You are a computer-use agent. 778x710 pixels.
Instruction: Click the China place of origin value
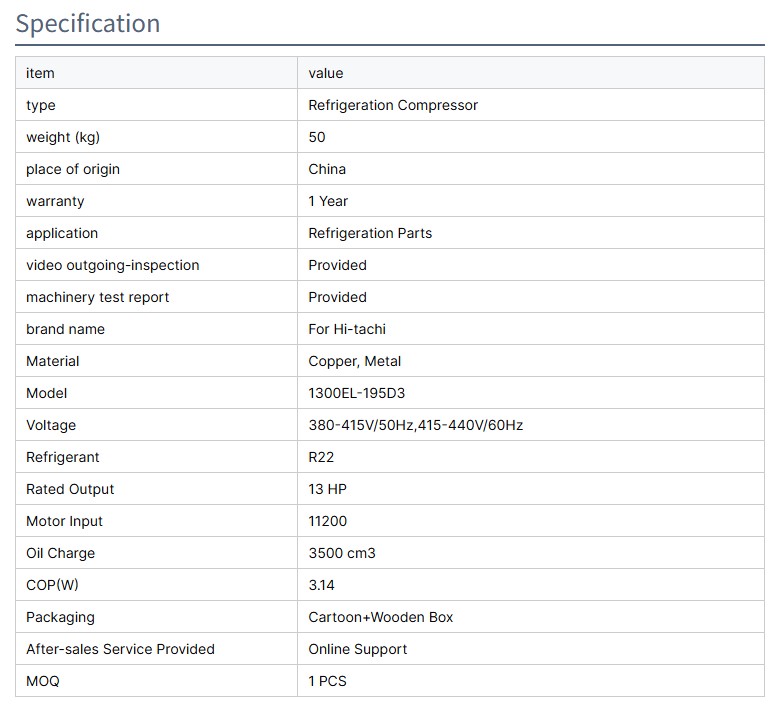[327, 169]
